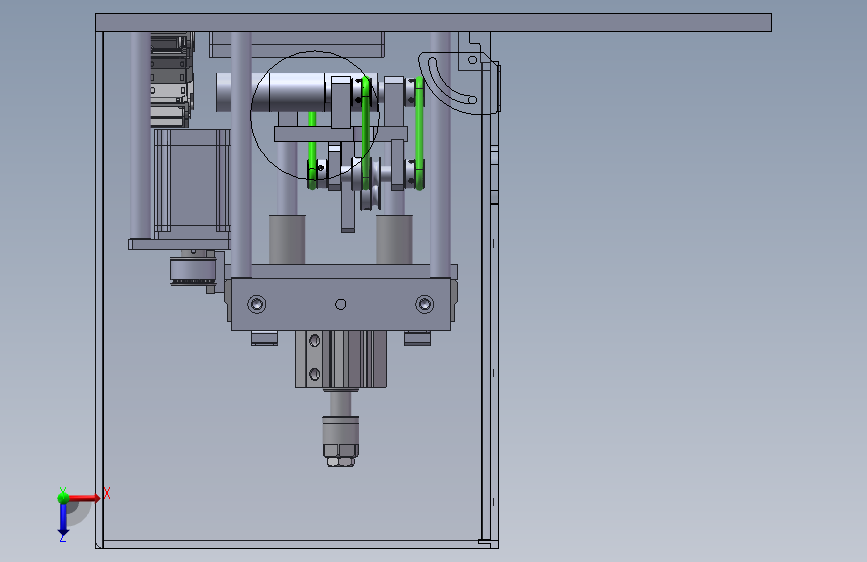Select the curved slot bracket at upper right
Viewport: 867px width, 562px height.
[x=457, y=83]
